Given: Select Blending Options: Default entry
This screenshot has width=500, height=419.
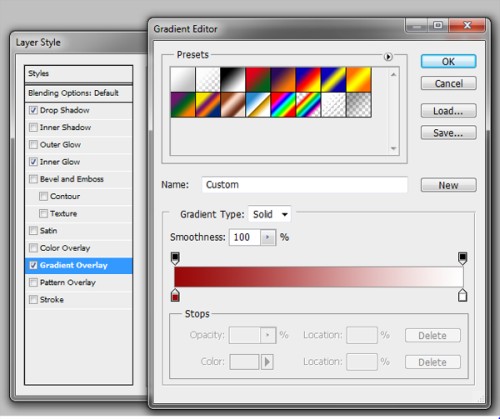Looking at the screenshot, I should pyautogui.click(x=79, y=93).
